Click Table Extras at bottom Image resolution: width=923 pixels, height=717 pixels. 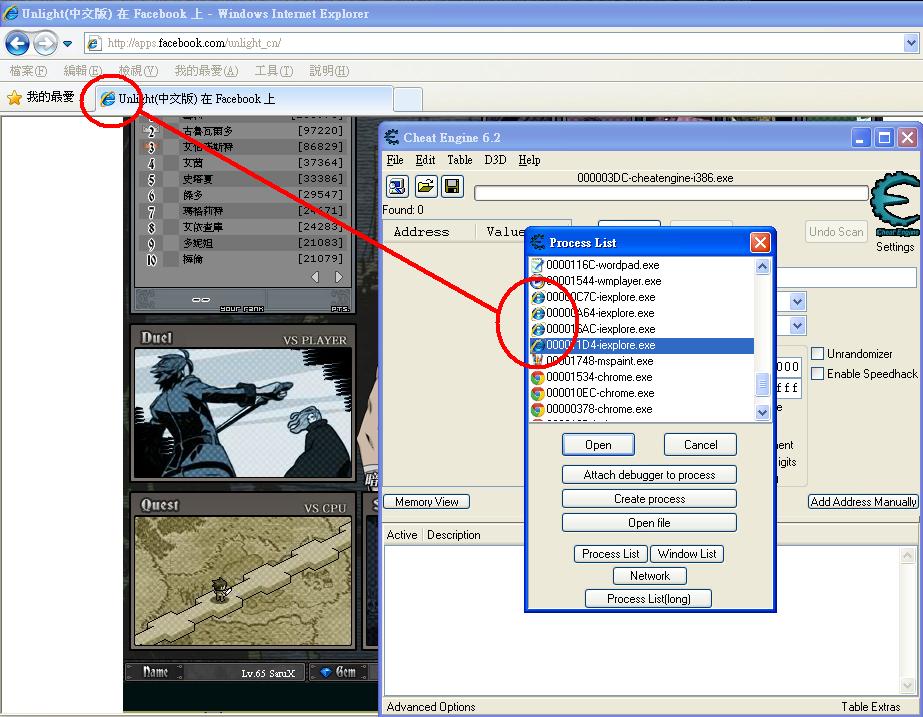click(x=871, y=707)
